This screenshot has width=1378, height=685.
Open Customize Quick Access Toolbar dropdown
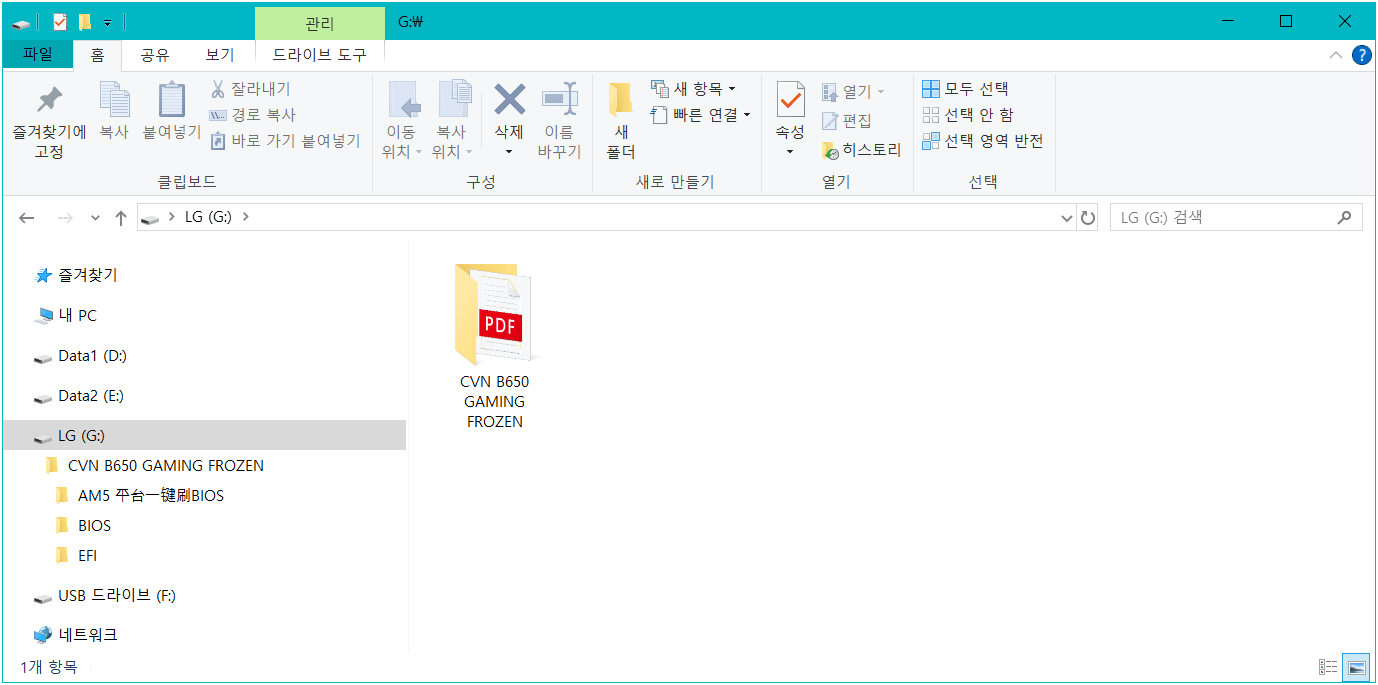point(107,22)
